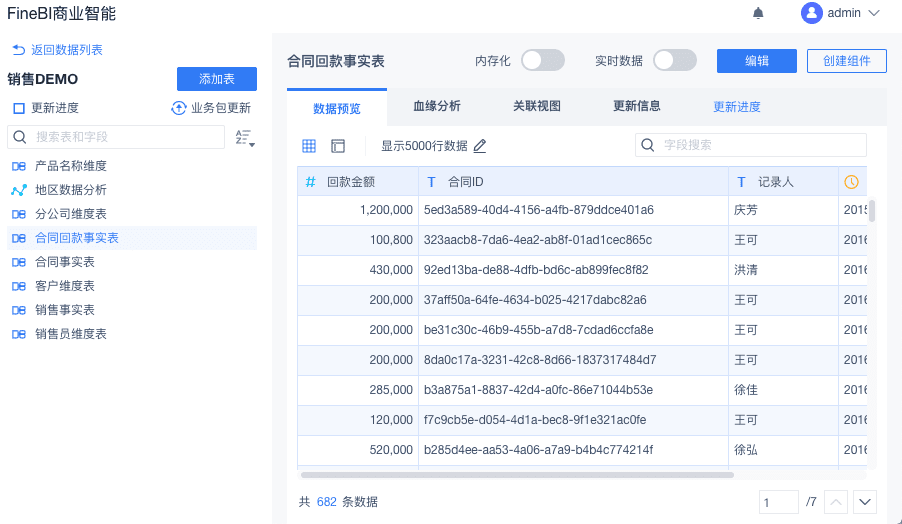Click the return to data list arrow

coord(18,50)
